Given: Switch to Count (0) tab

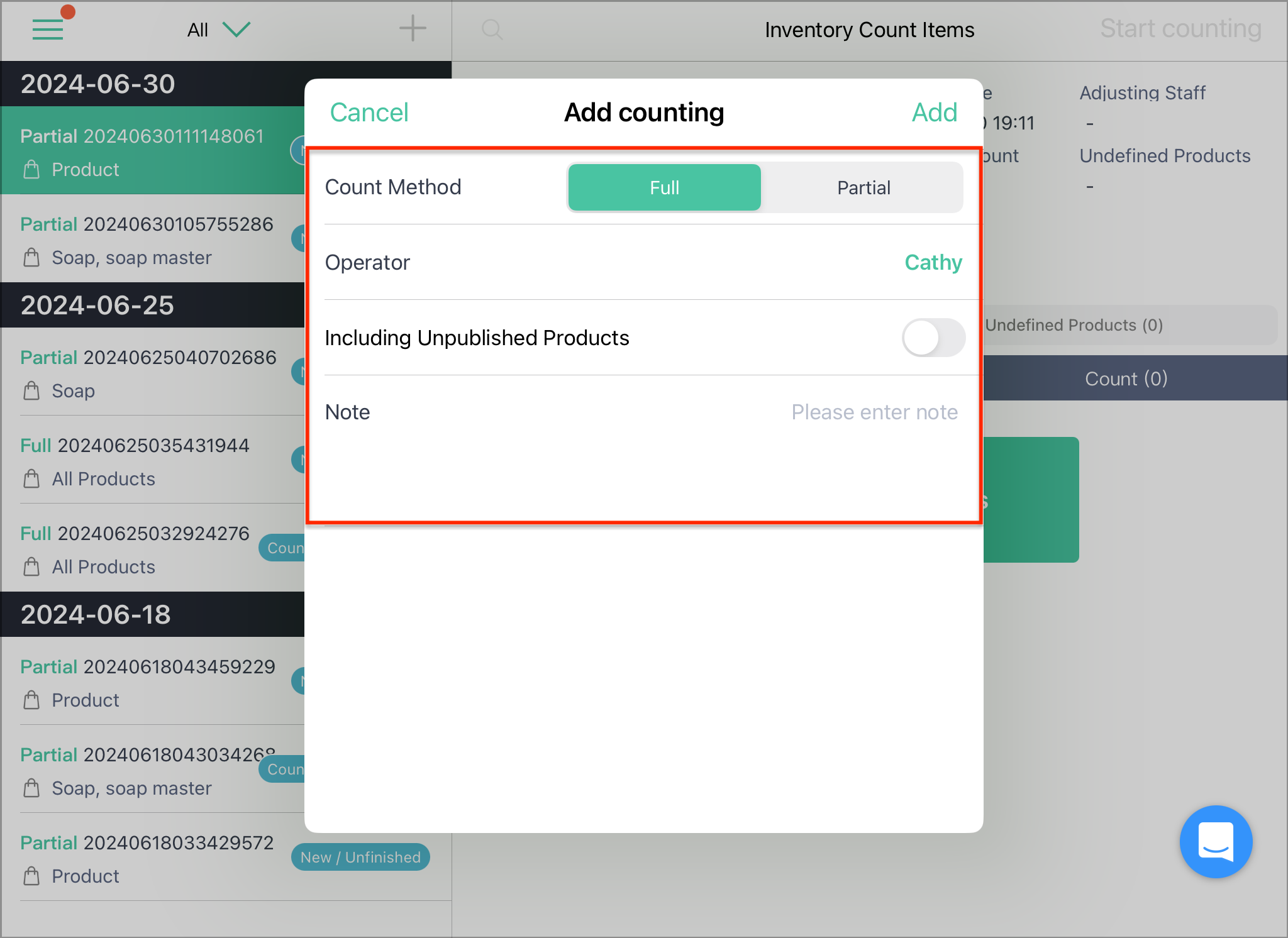Looking at the screenshot, I should (1126, 378).
